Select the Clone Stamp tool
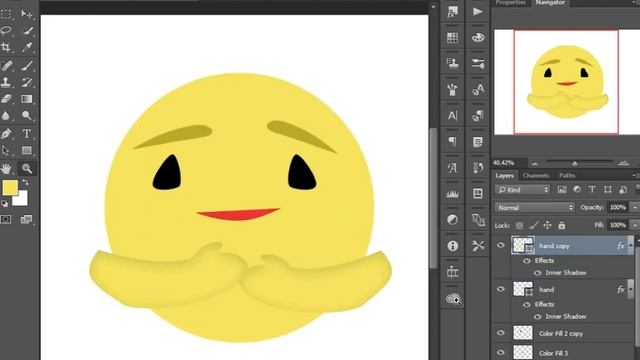Screen dimensions: 640x360 point(6,82)
